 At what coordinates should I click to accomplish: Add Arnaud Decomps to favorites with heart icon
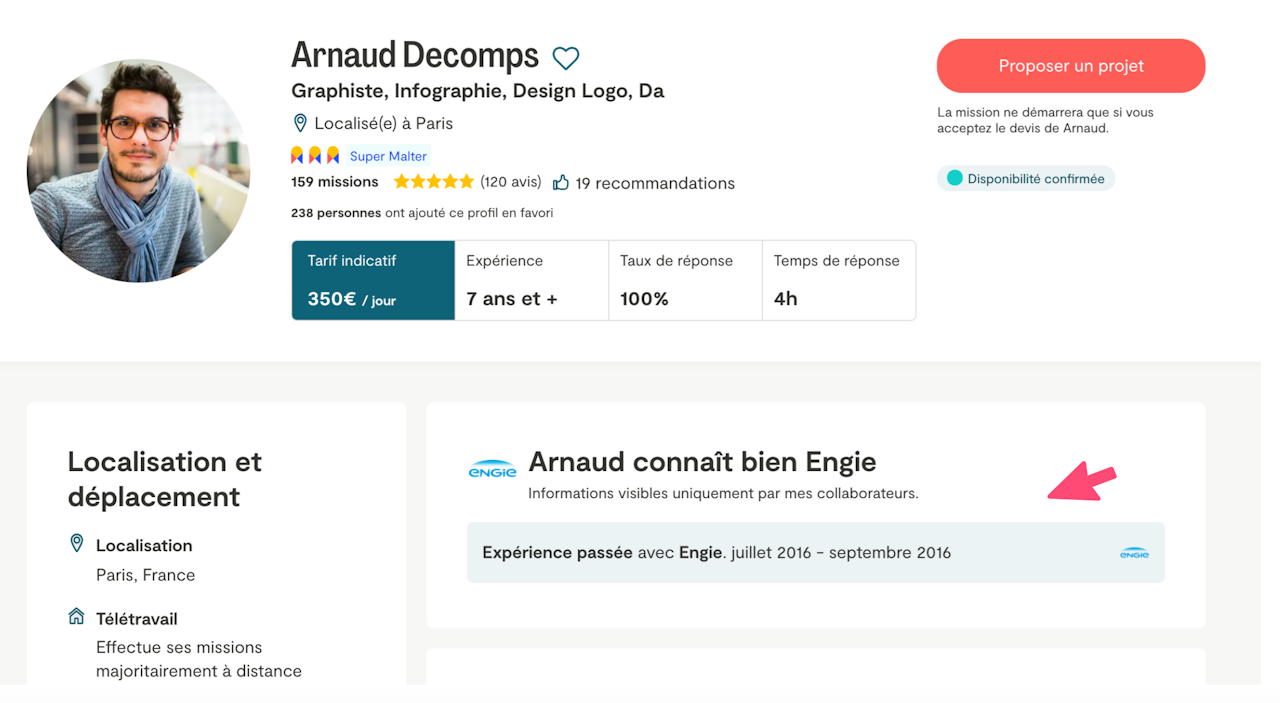(x=566, y=58)
